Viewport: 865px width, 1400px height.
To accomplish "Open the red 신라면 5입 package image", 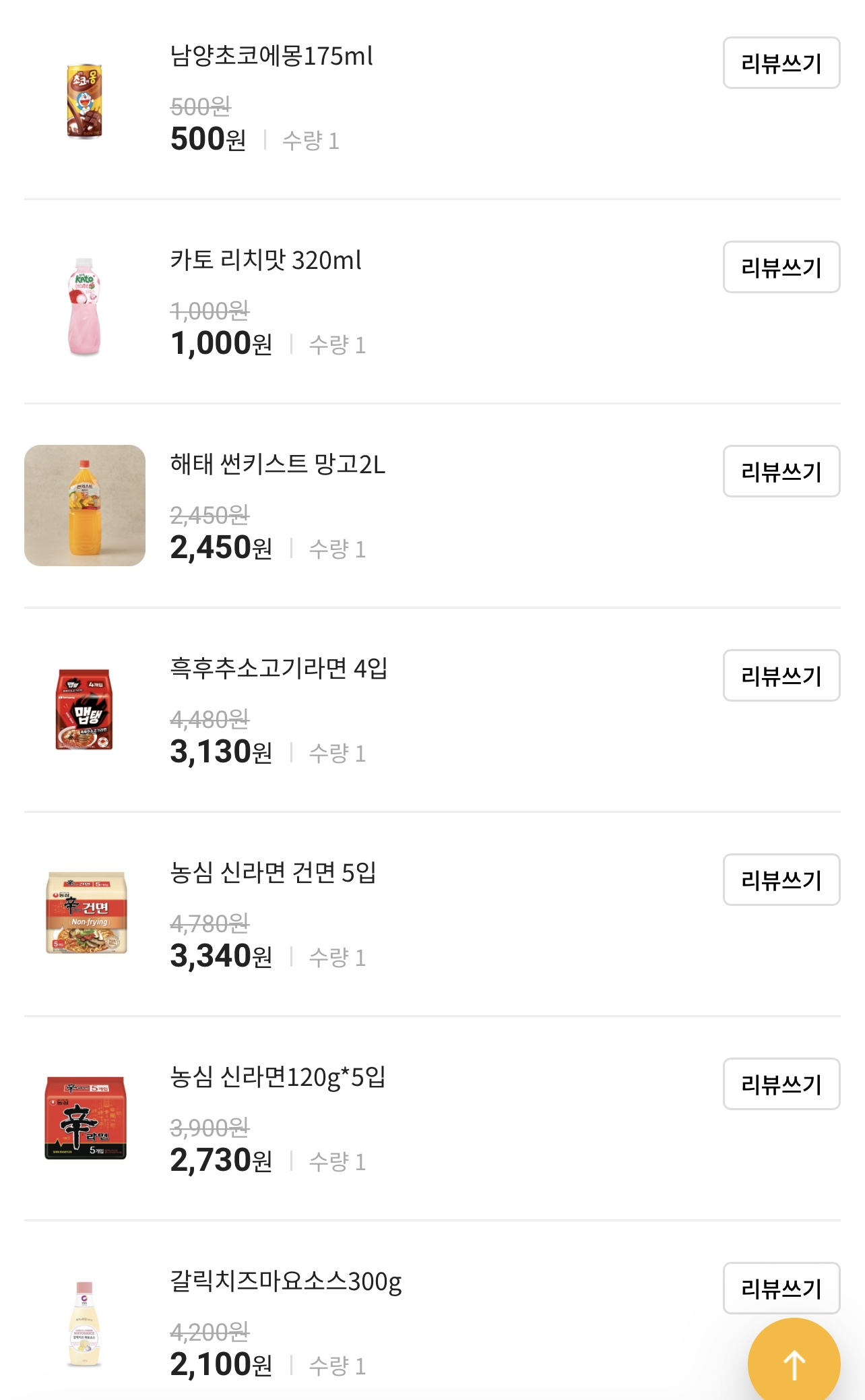I will [86, 1117].
